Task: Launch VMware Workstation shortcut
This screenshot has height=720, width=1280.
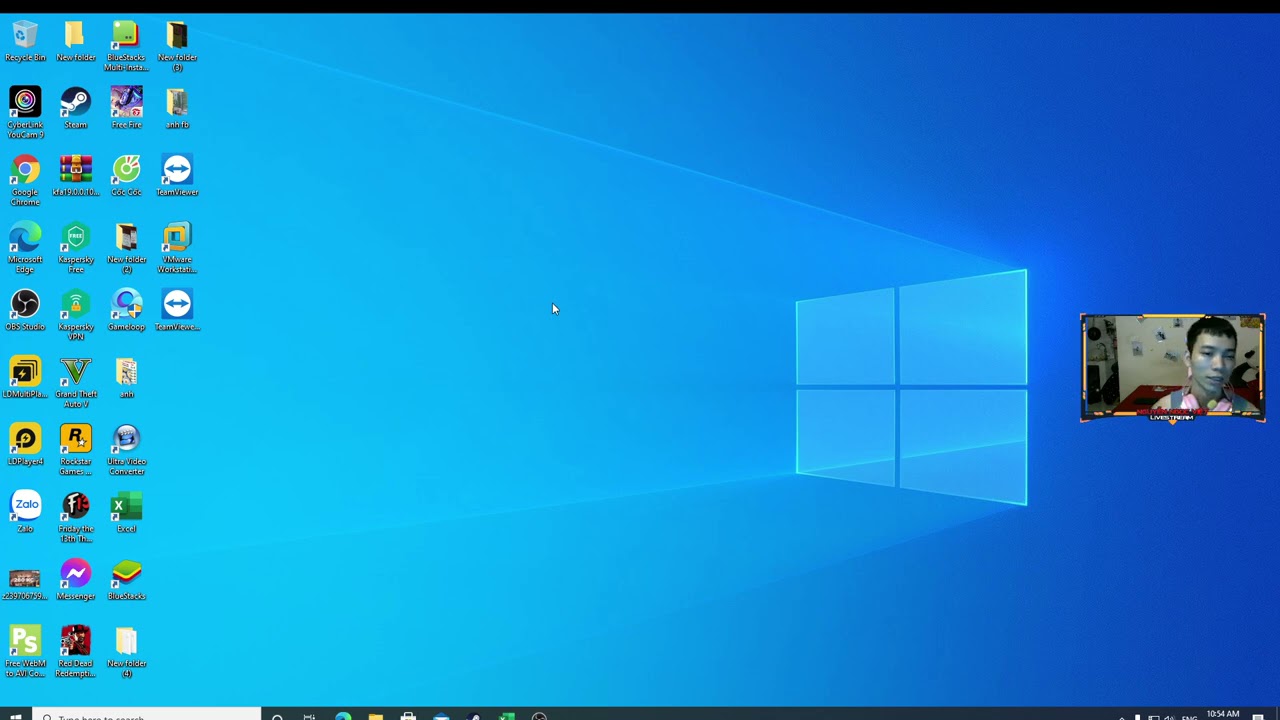Action: [x=177, y=248]
